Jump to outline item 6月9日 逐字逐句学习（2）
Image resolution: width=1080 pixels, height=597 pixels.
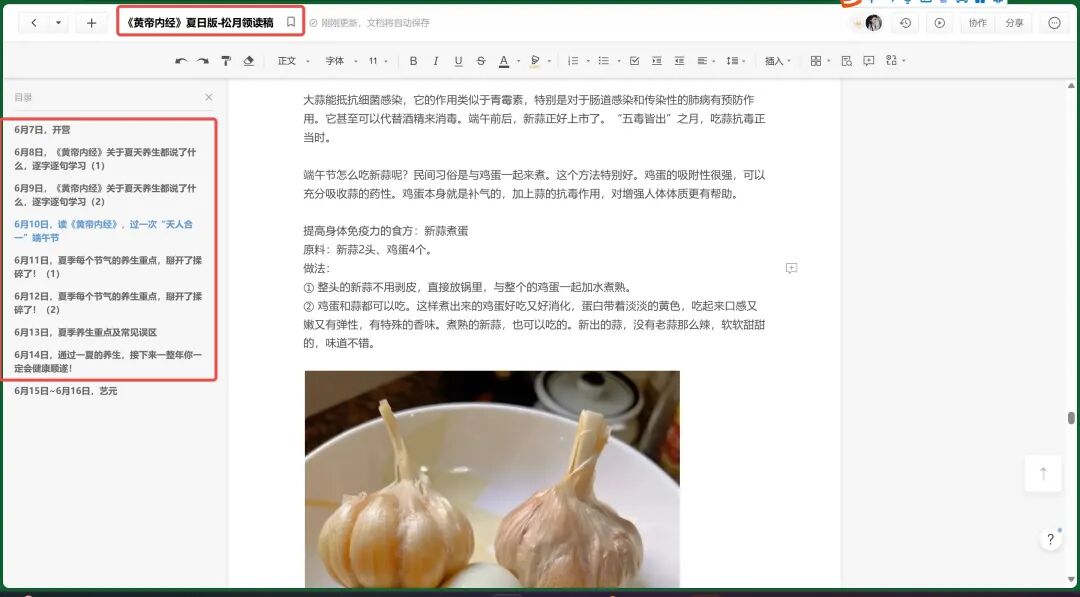coord(105,195)
